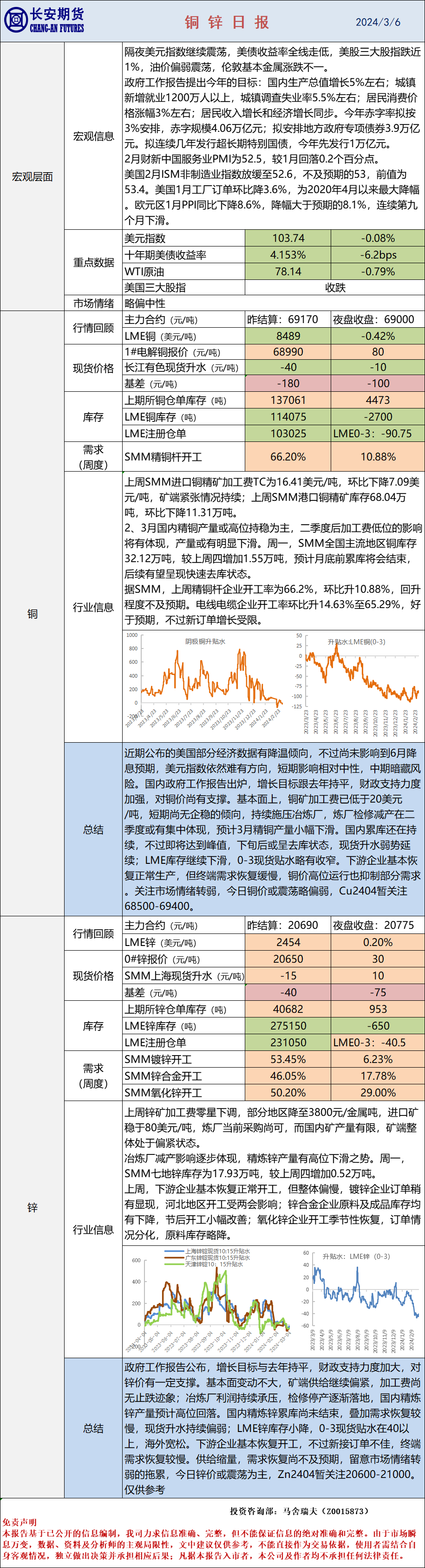Click the 上期所锌仓单库存 change 953
The height and width of the screenshot is (1568, 425).
pyautogui.click(x=378, y=1009)
